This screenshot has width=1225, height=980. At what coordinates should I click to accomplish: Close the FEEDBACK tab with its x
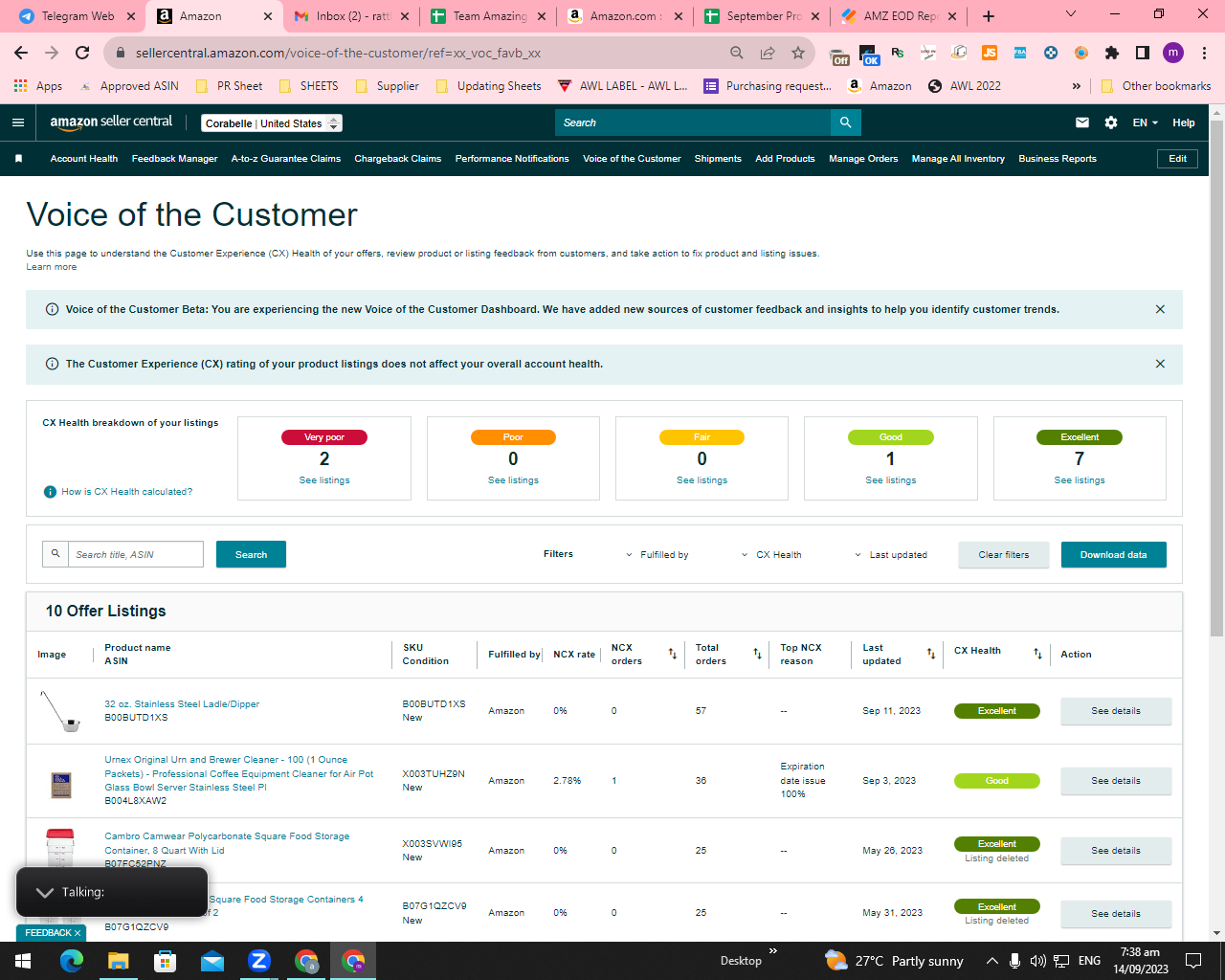pyautogui.click(x=78, y=933)
